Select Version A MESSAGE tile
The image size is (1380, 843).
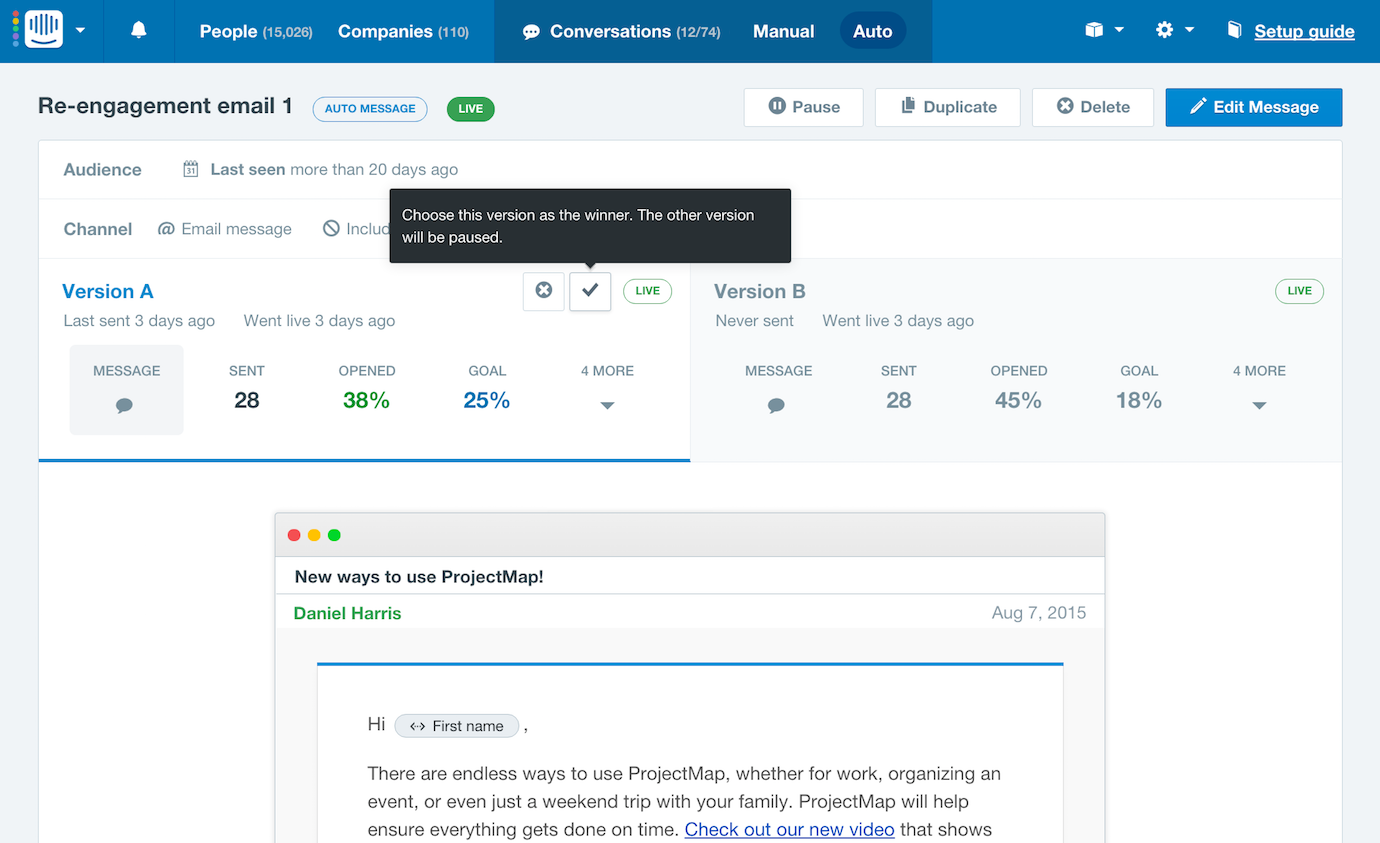(126, 390)
